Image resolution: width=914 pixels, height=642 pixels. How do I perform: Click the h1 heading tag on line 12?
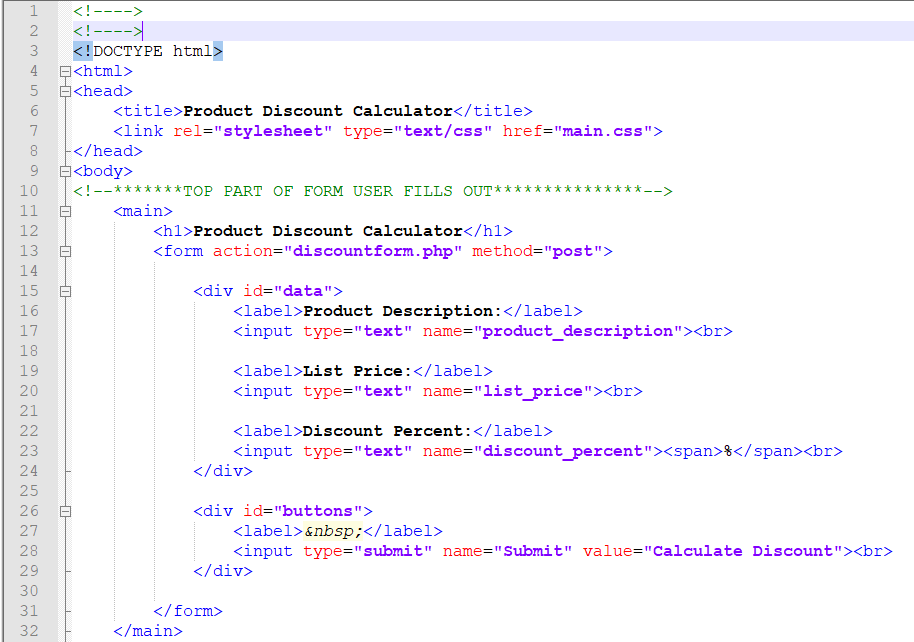tap(177, 230)
